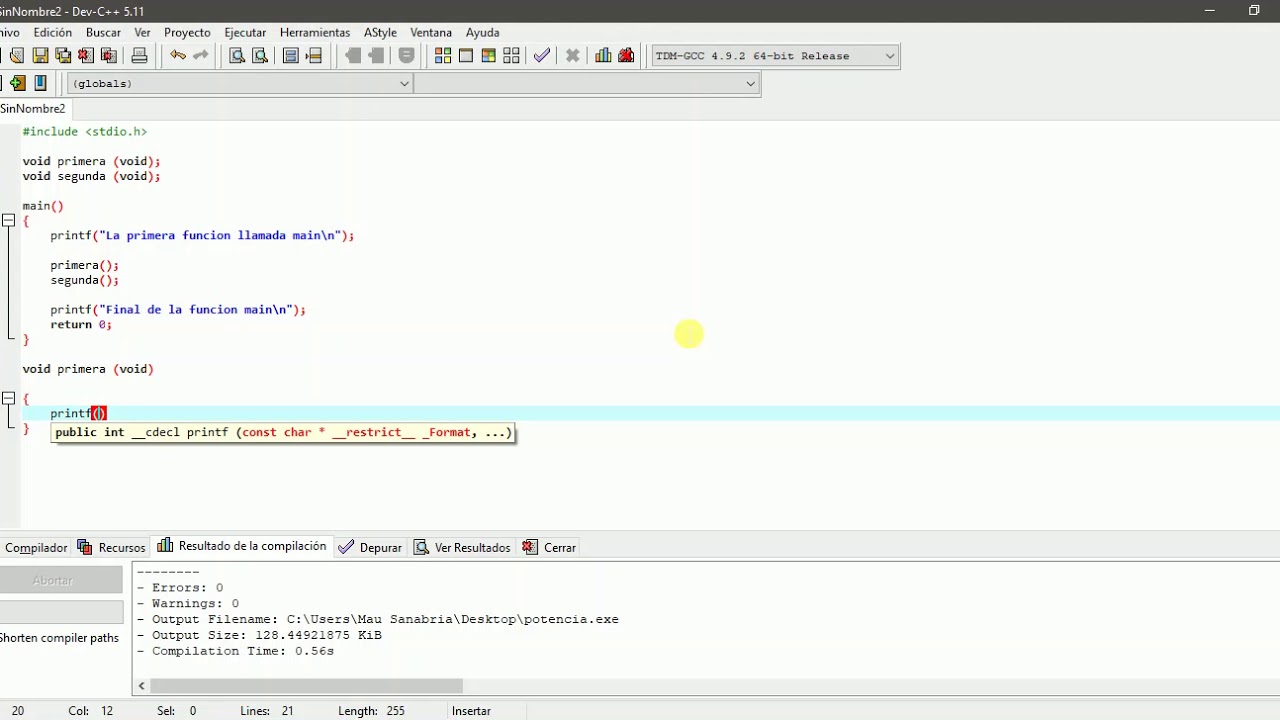The image size is (1280, 720).
Task: Open the Ayuda menu
Action: pyautogui.click(x=482, y=32)
